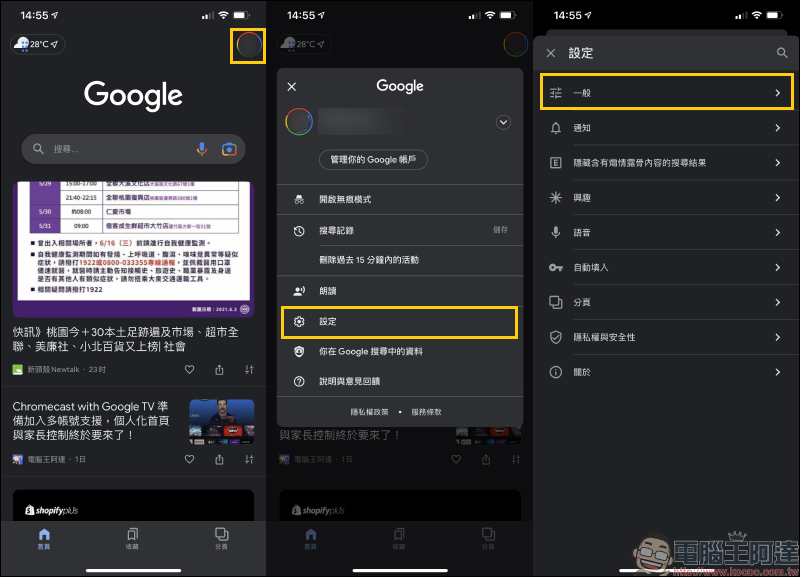Open the Chromecast with Google TV article headline
This screenshot has width=800, height=577.
(91, 421)
